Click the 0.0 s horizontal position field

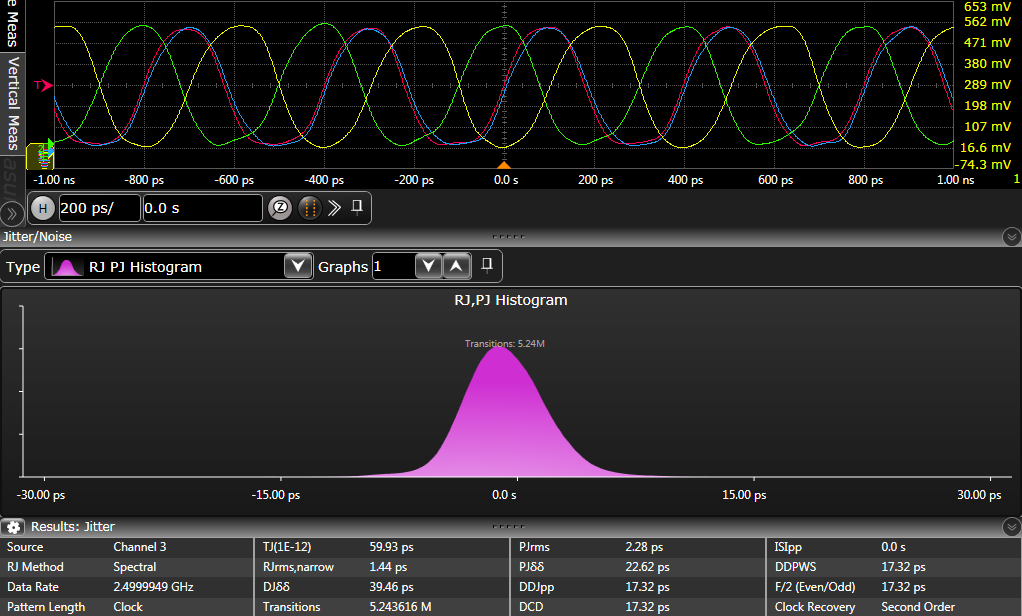[x=201, y=208]
